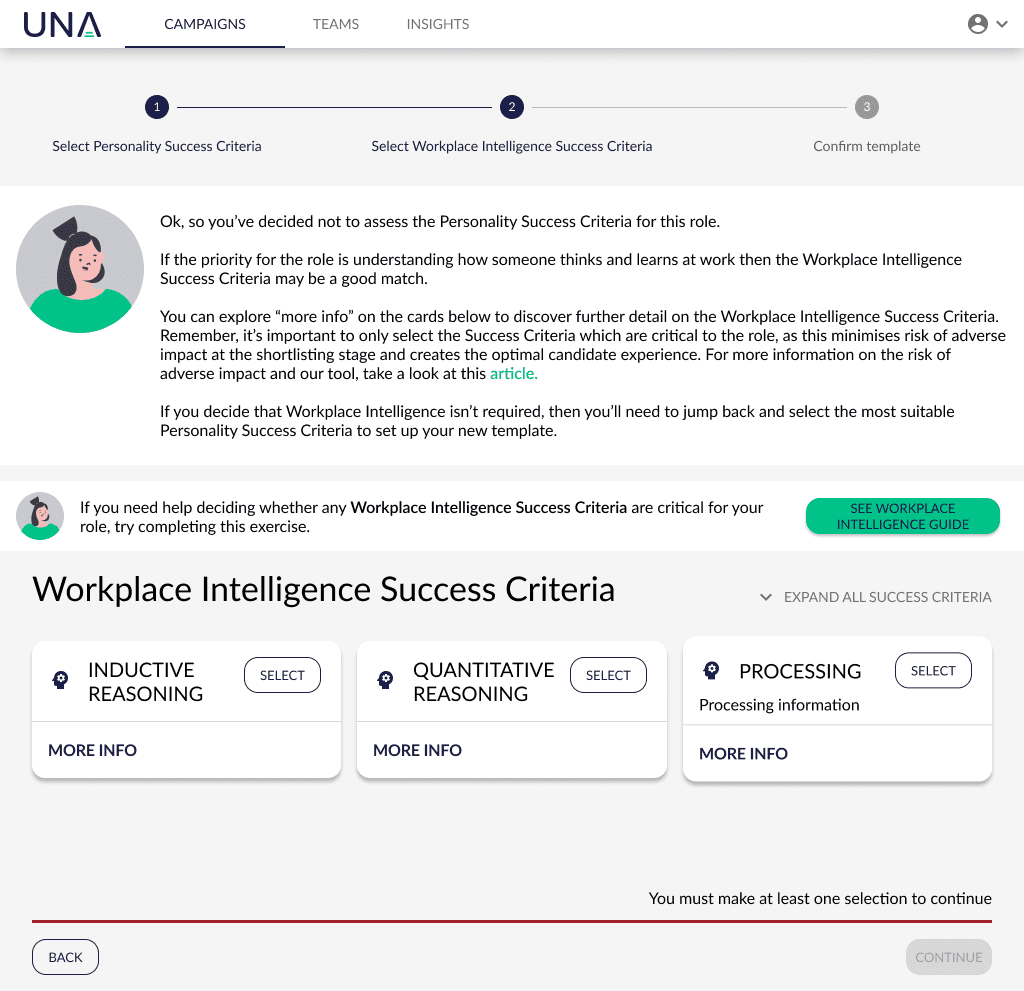
Task: Click the Quantitative Reasoning head icon
Action: click(386, 680)
